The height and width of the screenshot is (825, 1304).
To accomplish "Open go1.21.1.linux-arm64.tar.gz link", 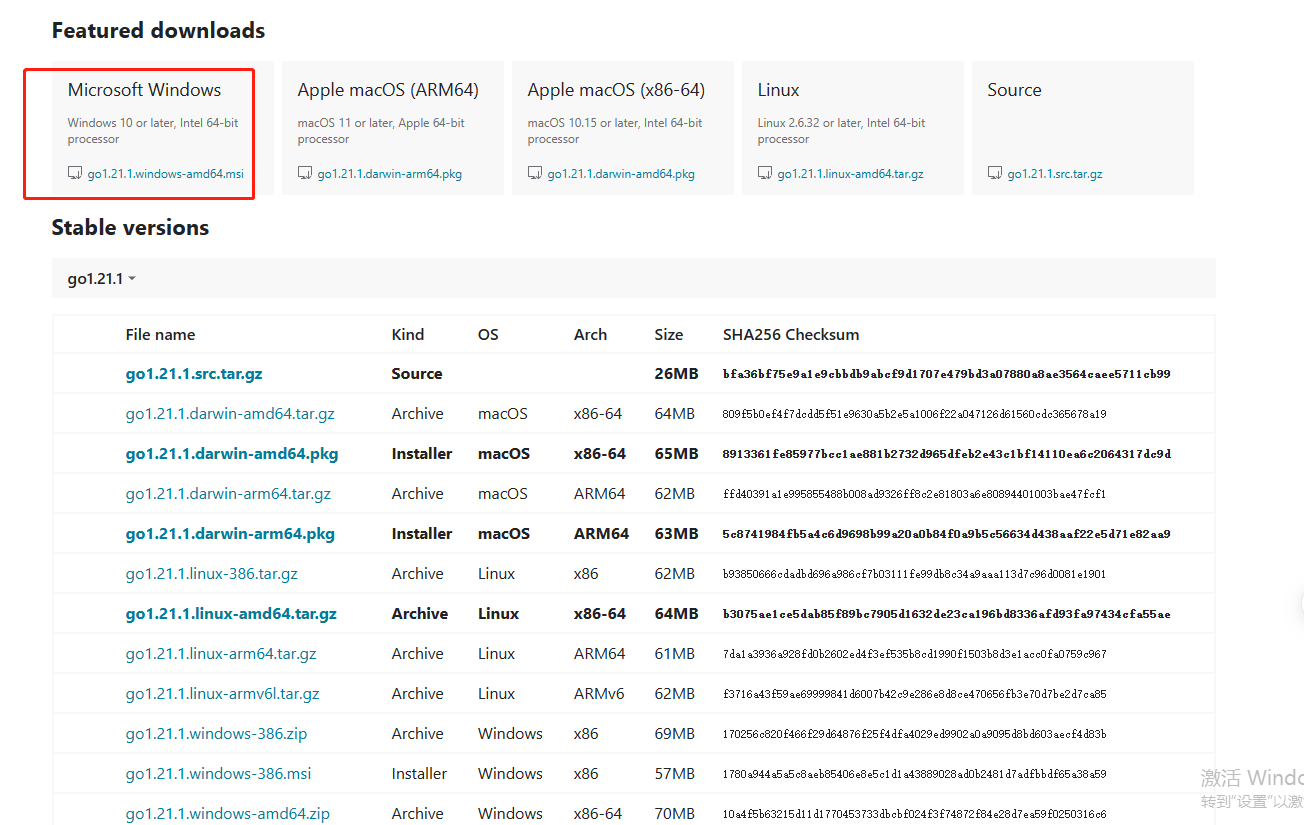I will (x=221, y=654).
